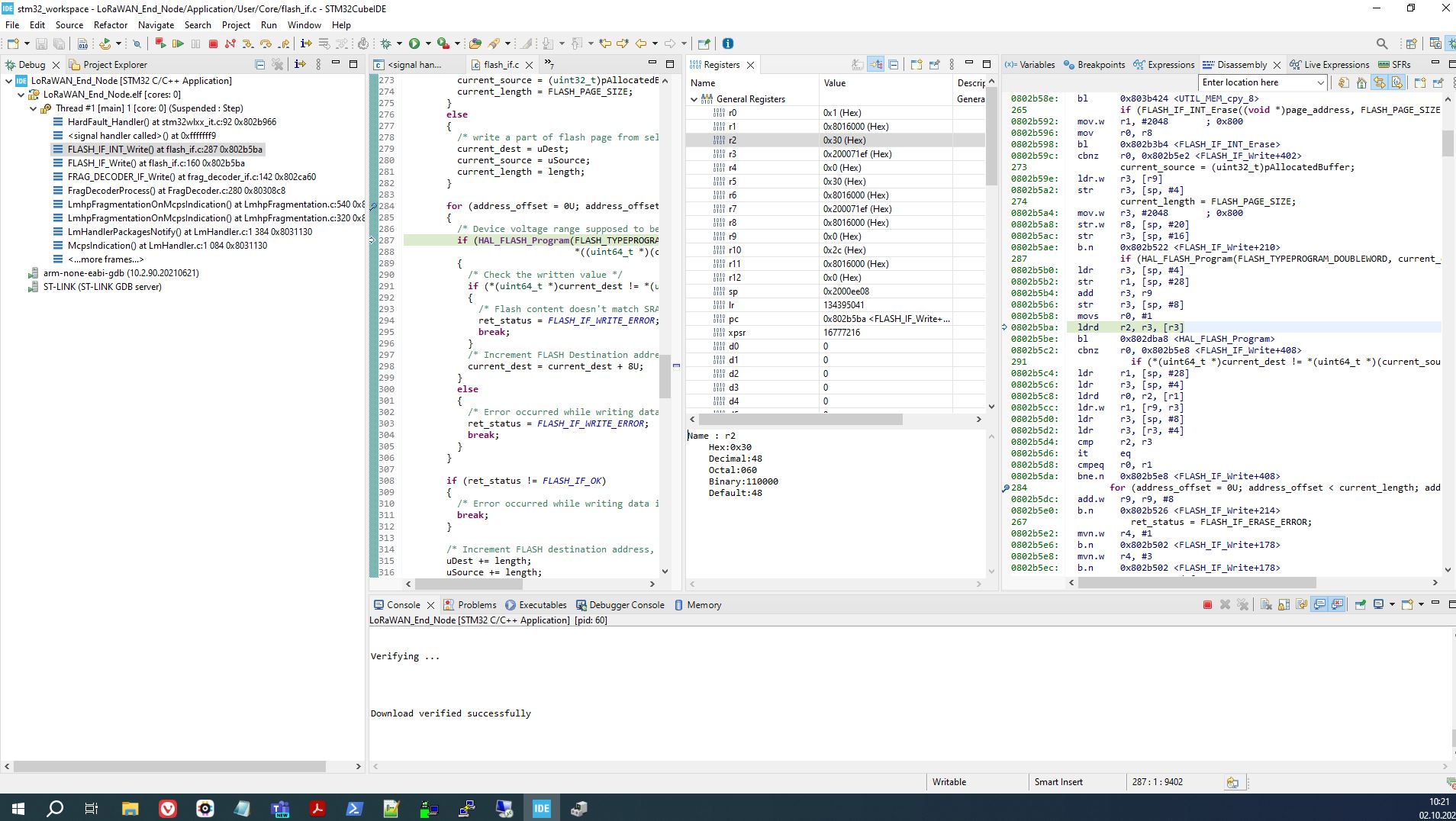
Task: Toggle Instruction Stepping Mode in toolbar
Action: (306, 44)
